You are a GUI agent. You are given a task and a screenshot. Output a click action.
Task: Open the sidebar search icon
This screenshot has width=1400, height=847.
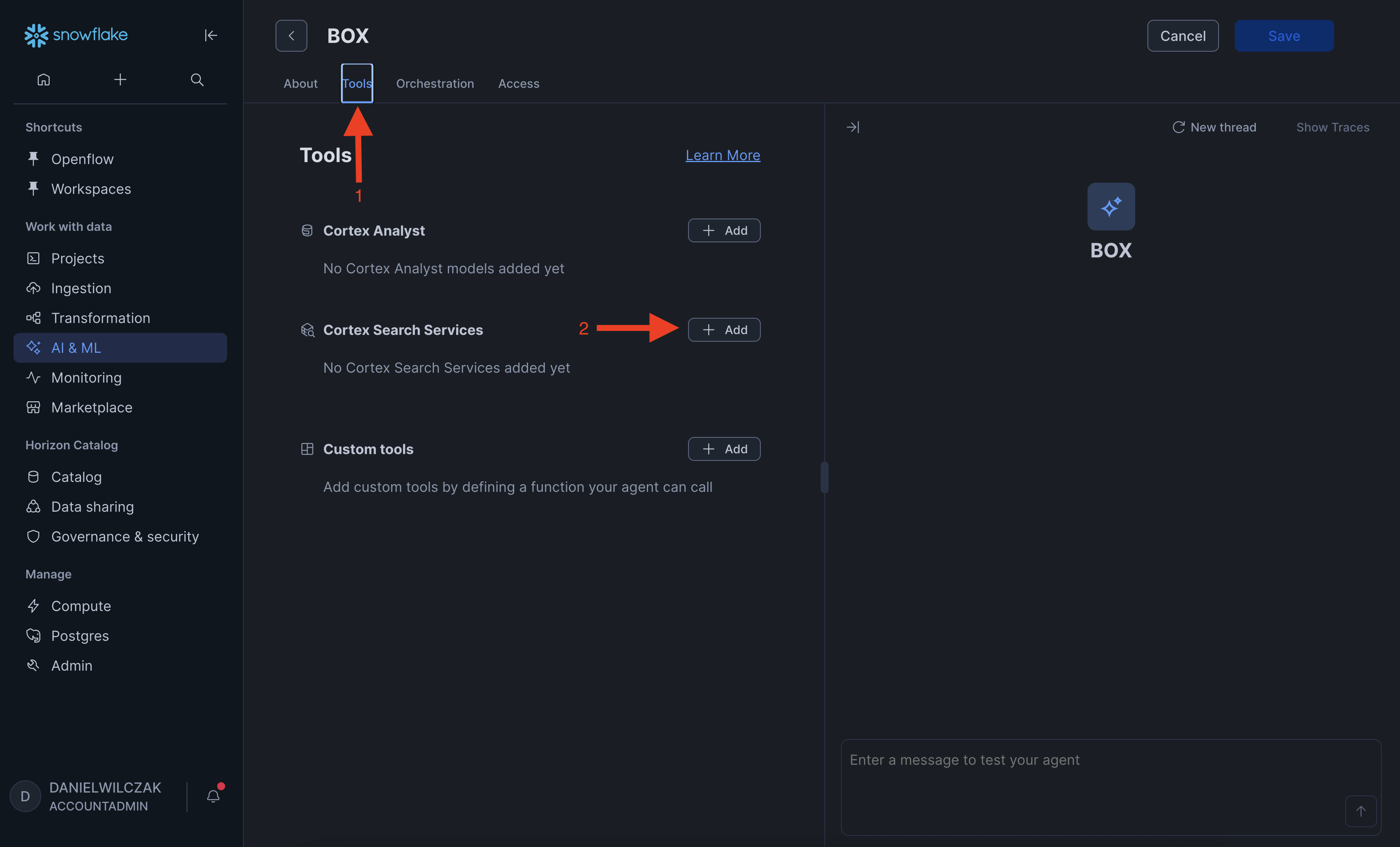click(197, 79)
